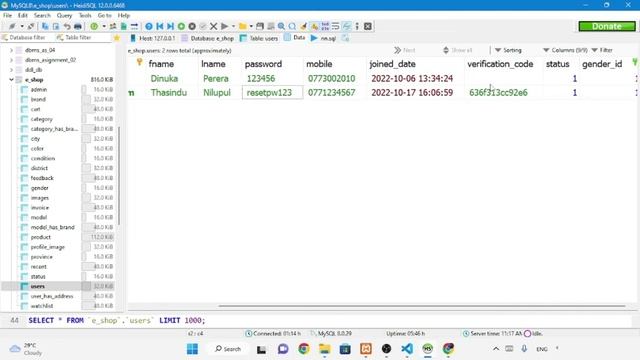Viewport: 640px width, 360px height.
Task: Open dropdown arrow next to run query
Action: [233, 27]
